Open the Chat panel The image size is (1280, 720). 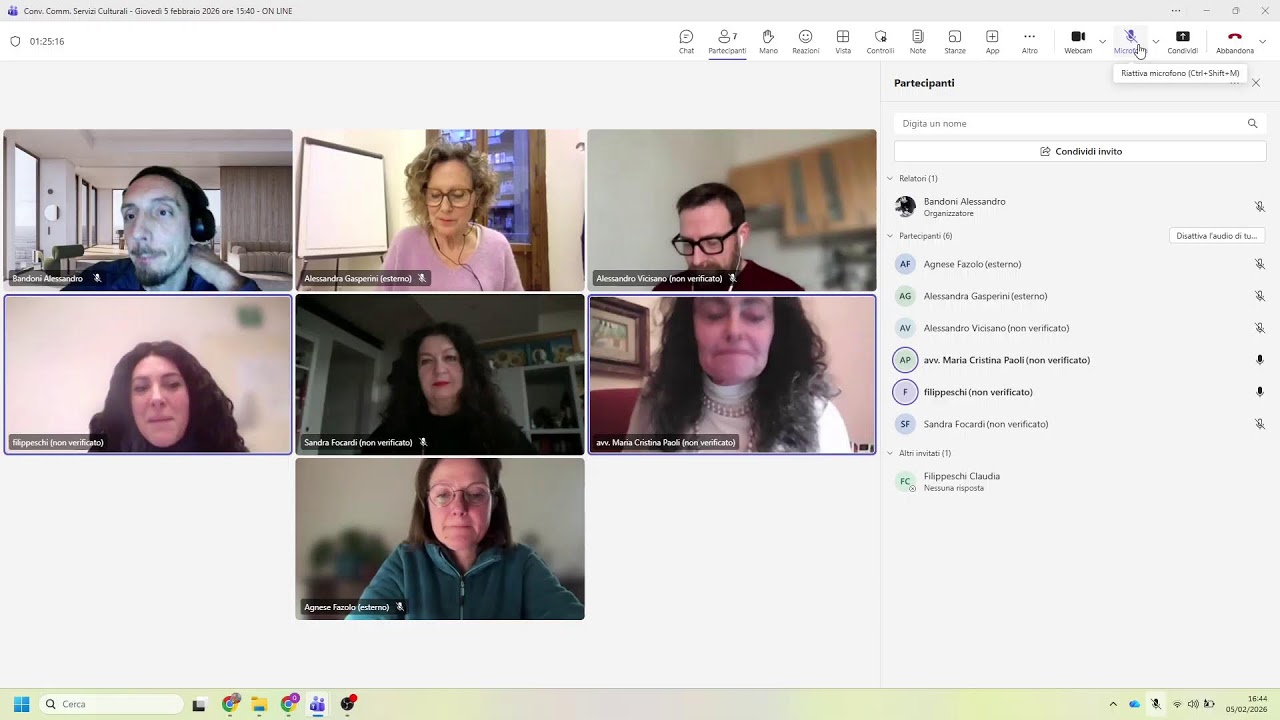686,41
